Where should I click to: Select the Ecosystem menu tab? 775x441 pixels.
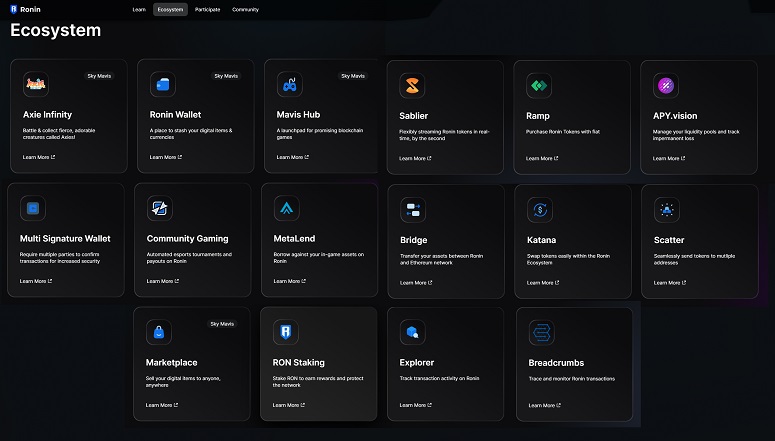[170, 9]
